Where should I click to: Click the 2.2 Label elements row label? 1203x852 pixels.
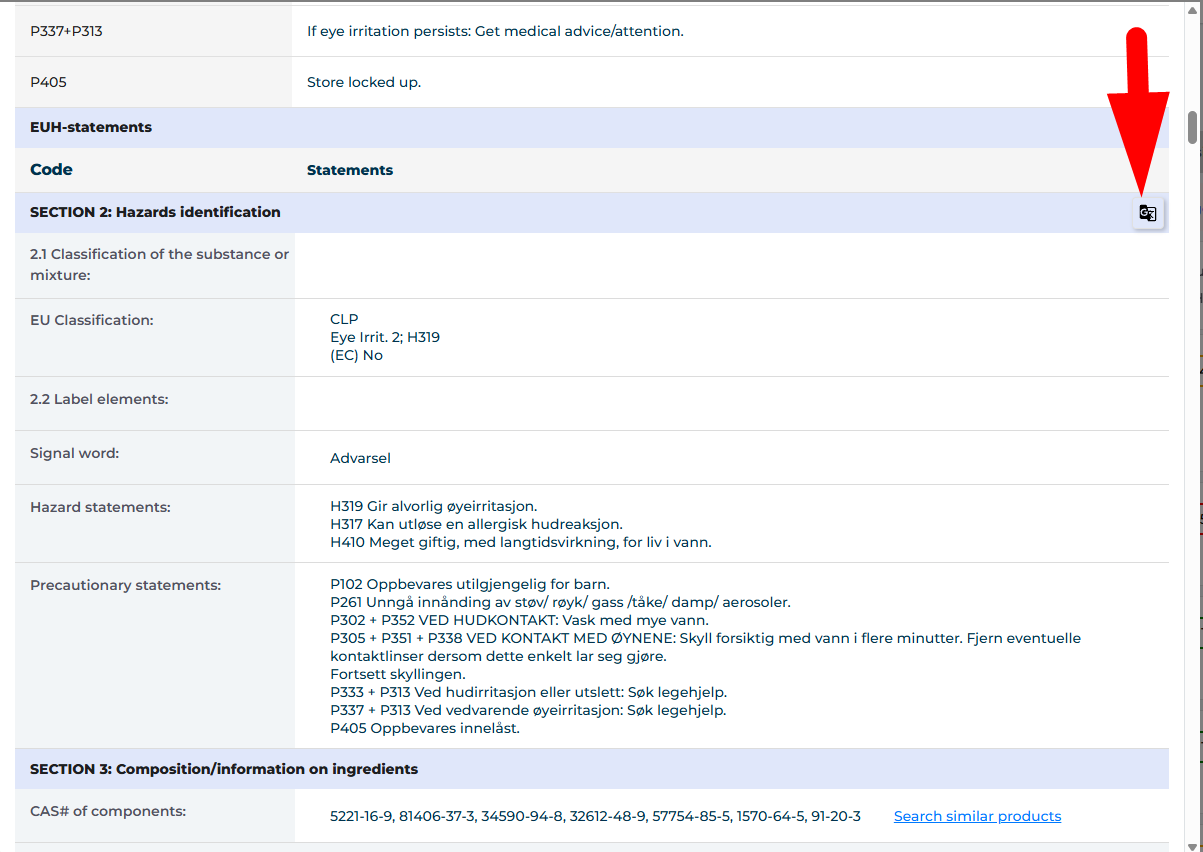(x=99, y=399)
